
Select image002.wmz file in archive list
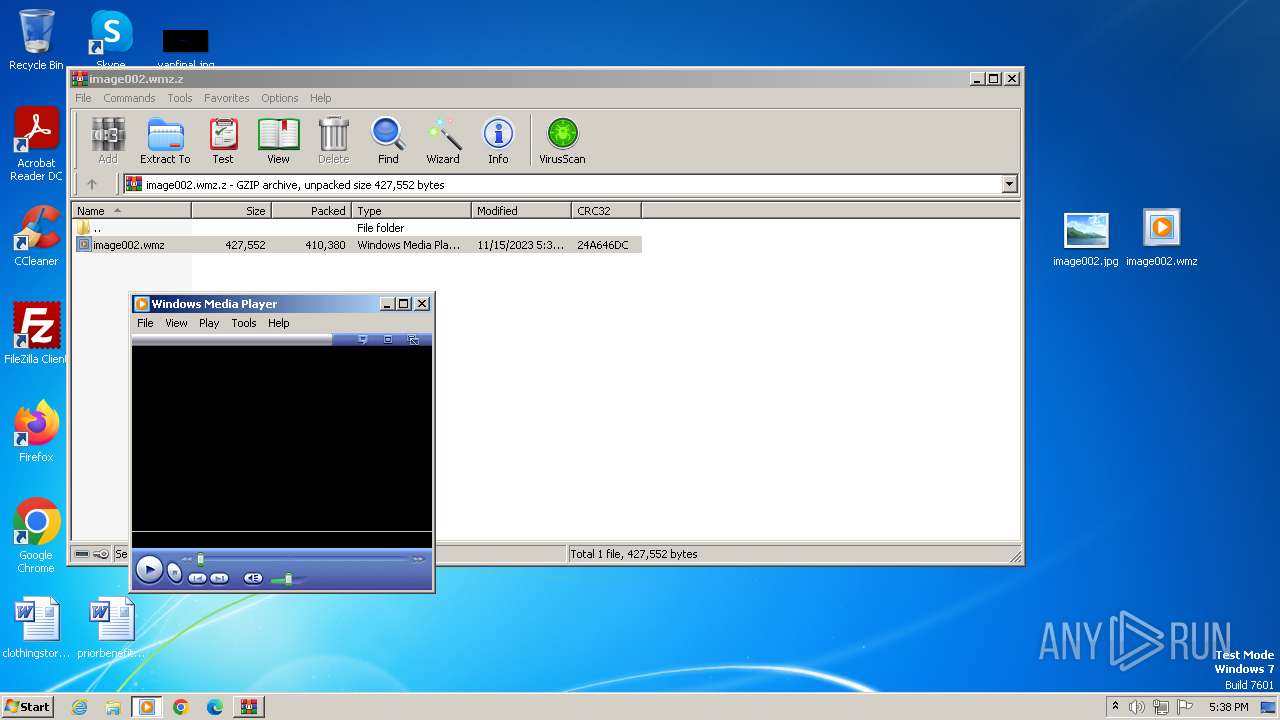click(357, 245)
